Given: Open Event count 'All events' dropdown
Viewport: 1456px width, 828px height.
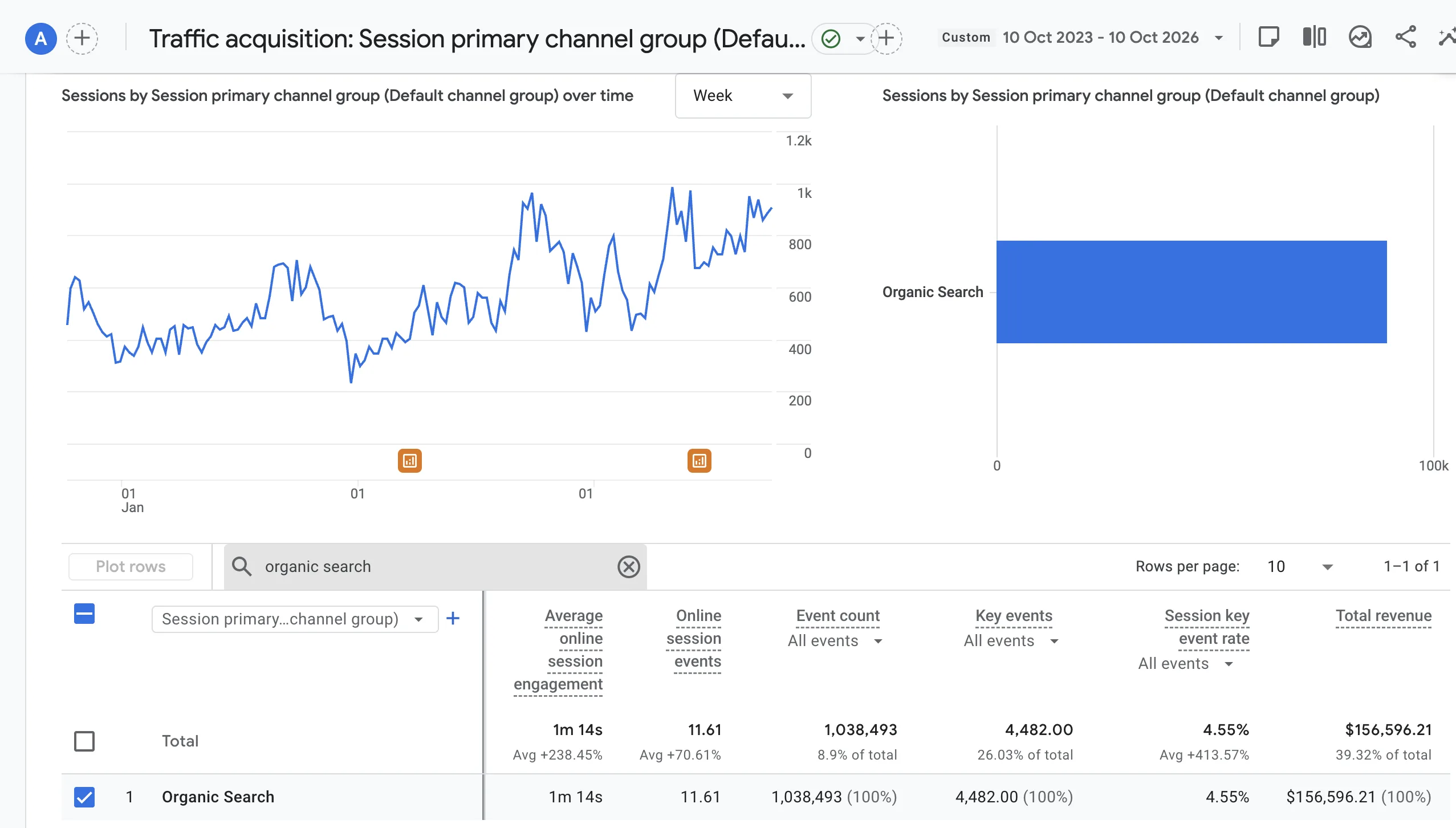Looking at the screenshot, I should 835,641.
